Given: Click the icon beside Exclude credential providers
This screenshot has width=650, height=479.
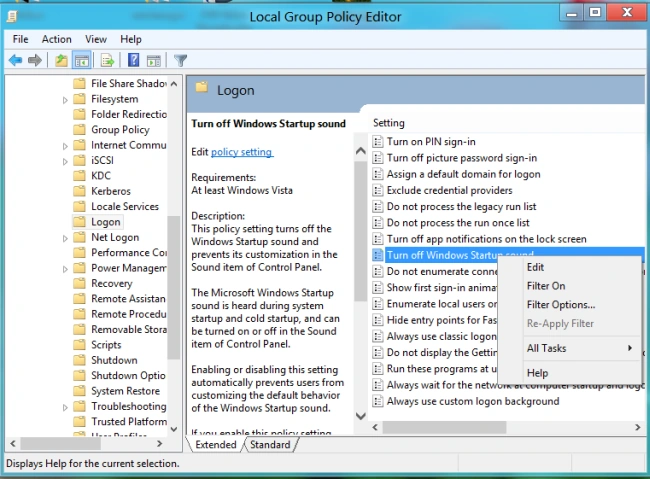Looking at the screenshot, I should (377, 190).
